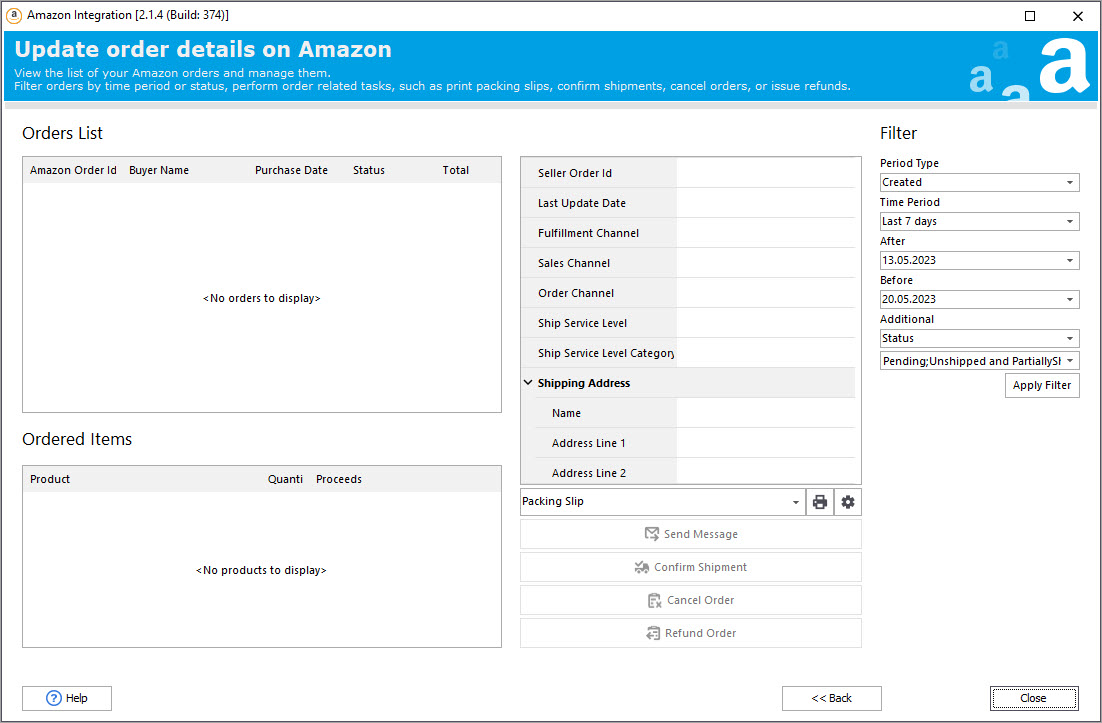Open the After date picker dropdown
The height and width of the screenshot is (723, 1102).
(x=1070, y=261)
